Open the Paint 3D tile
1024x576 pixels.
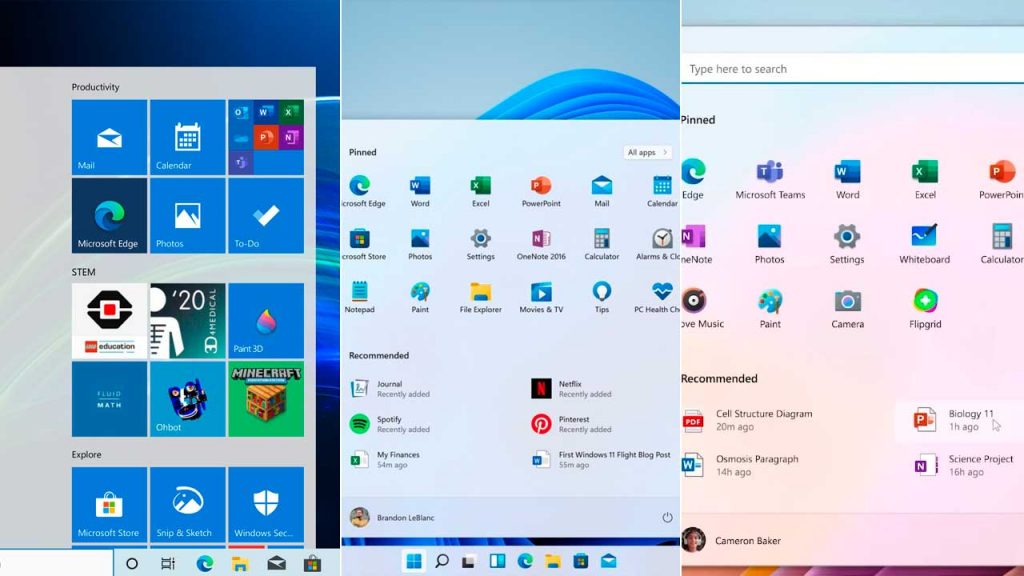(x=266, y=321)
